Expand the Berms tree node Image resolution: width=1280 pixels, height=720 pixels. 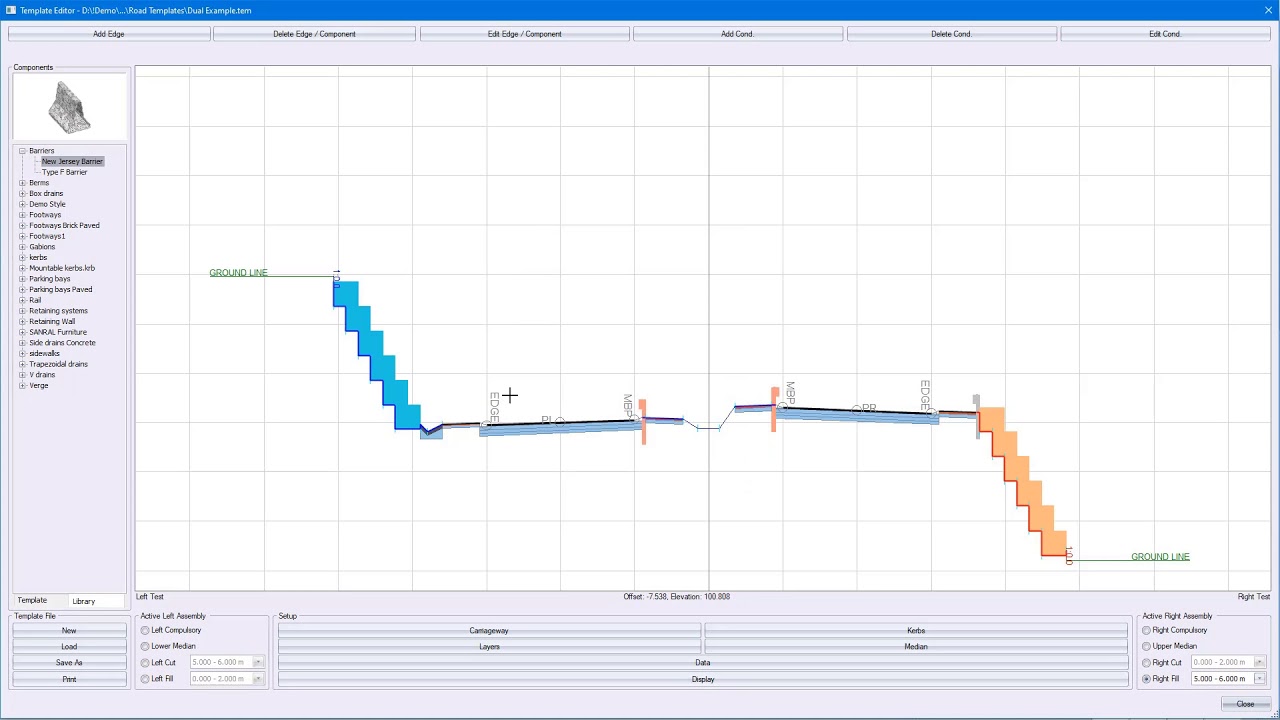pyautogui.click(x=22, y=183)
